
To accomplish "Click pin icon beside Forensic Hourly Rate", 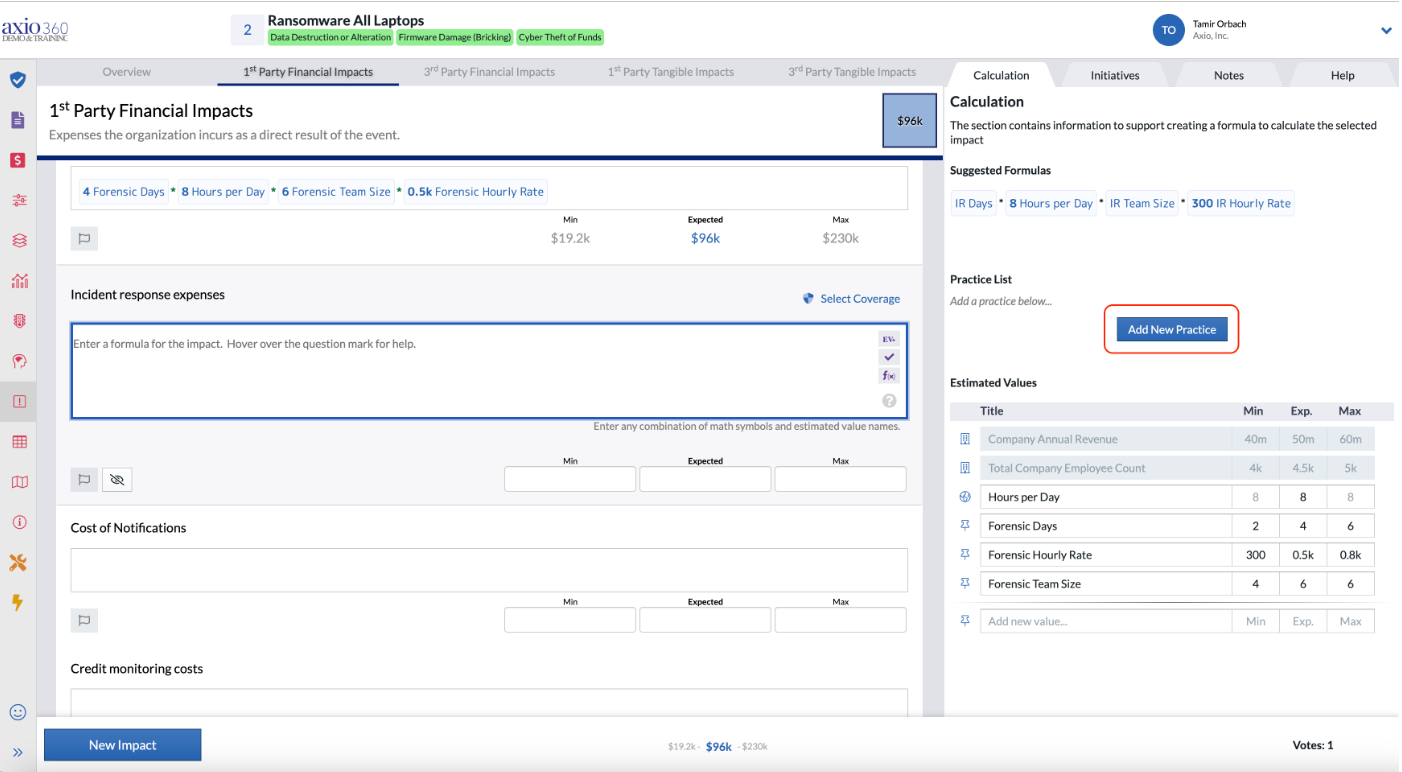I will pyautogui.click(x=965, y=554).
